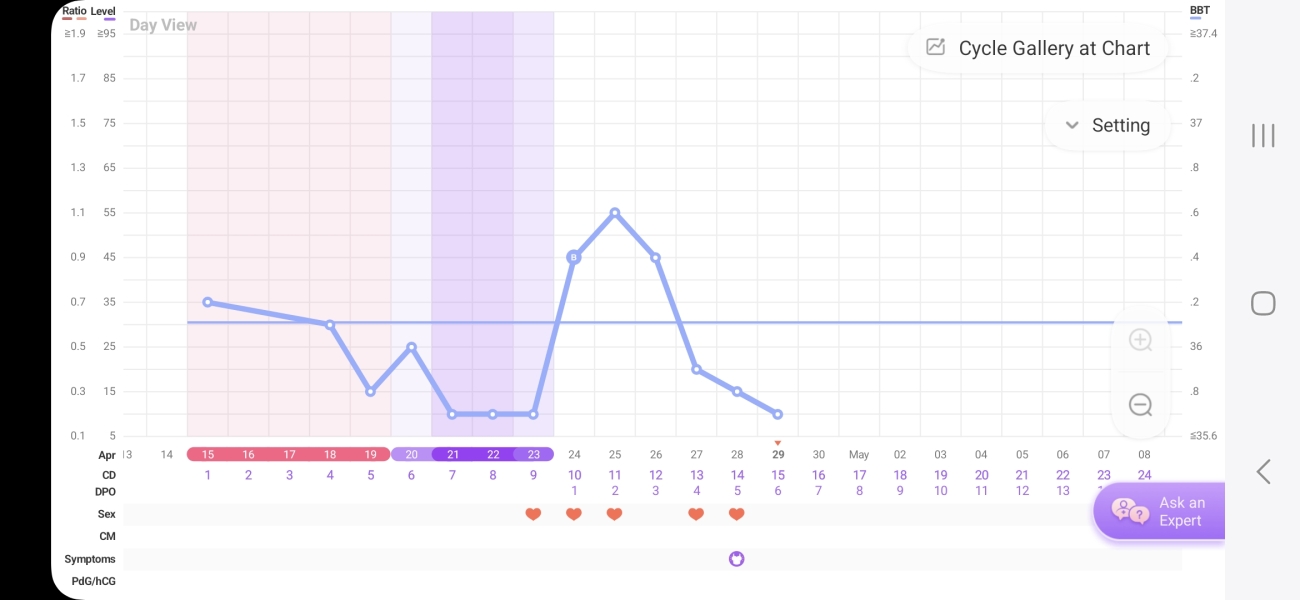Tap the heart icon under April 28
The image size is (1300, 600).
737,514
